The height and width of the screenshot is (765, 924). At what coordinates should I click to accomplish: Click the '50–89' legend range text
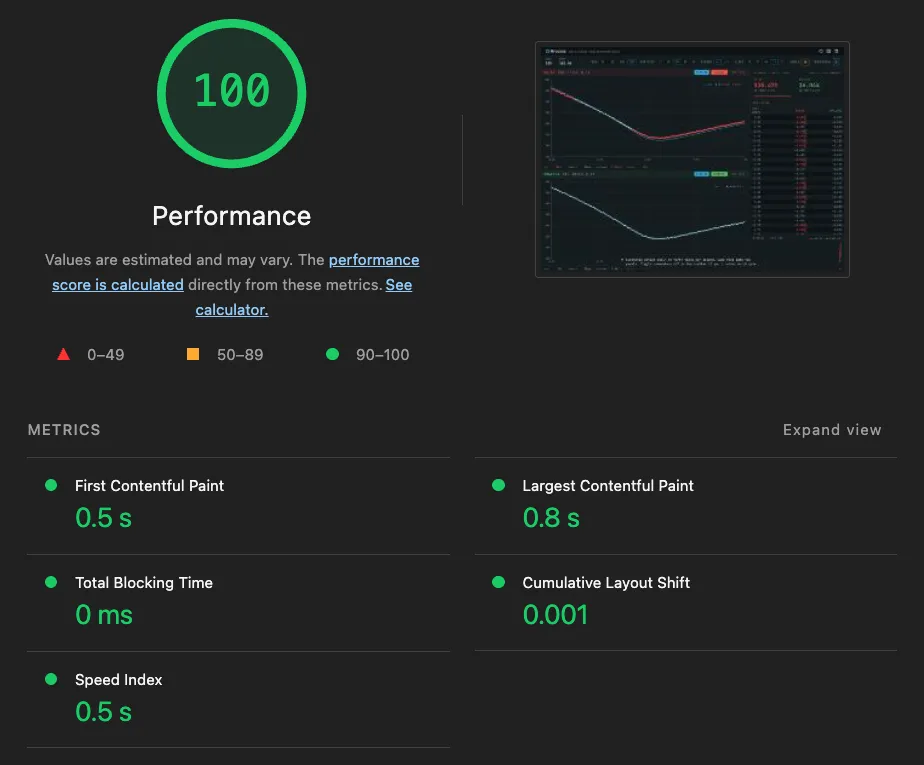[x=240, y=354]
